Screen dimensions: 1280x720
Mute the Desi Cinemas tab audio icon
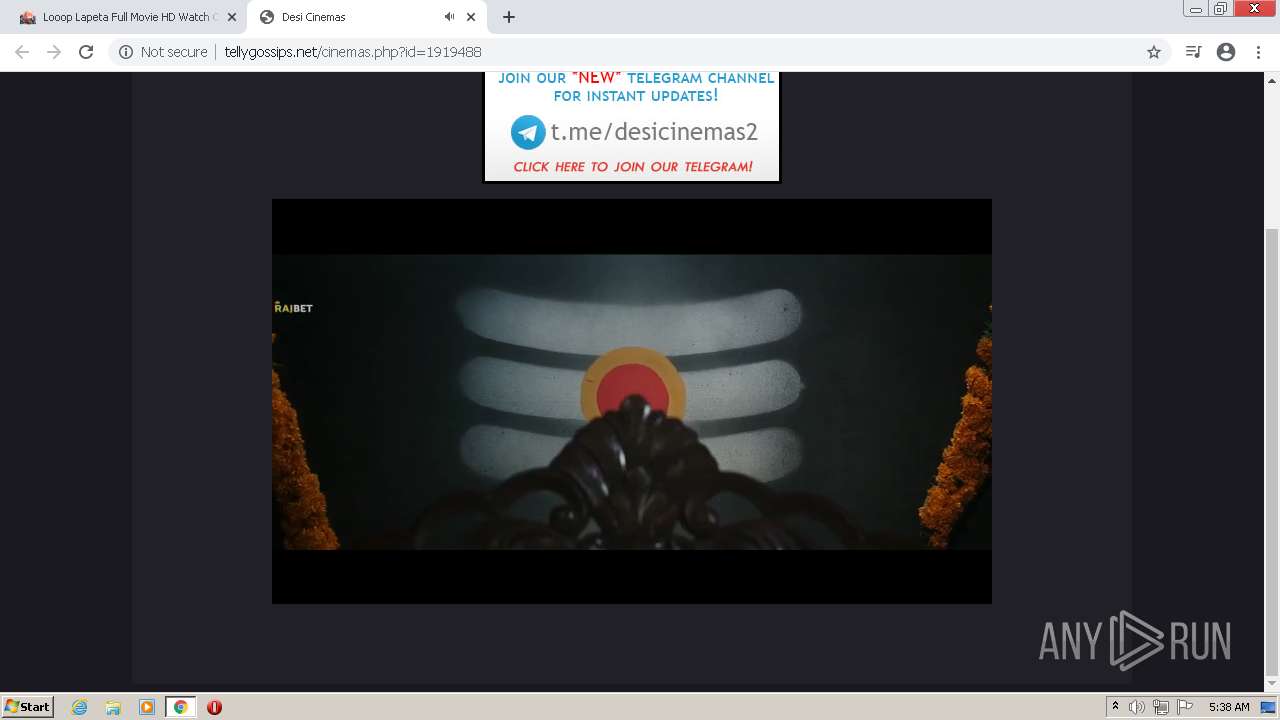click(x=449, y=17)
